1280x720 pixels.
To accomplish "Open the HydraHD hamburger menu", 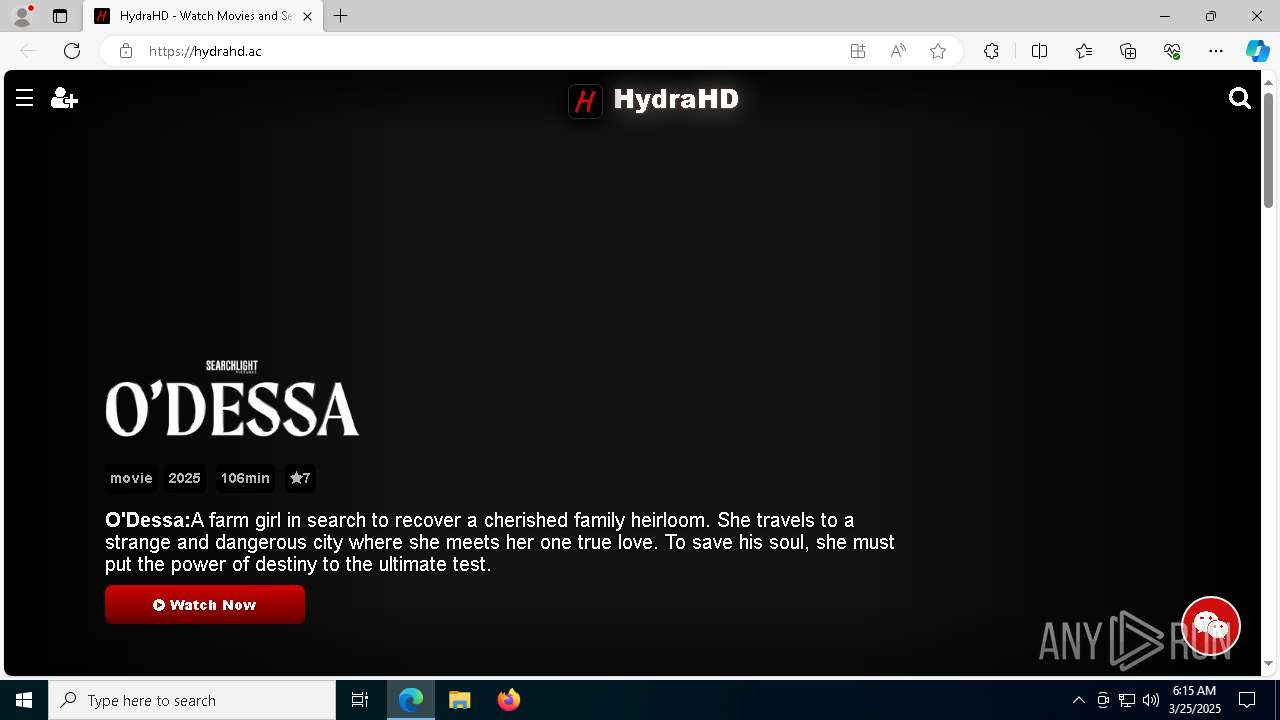I will click(25, 98).
